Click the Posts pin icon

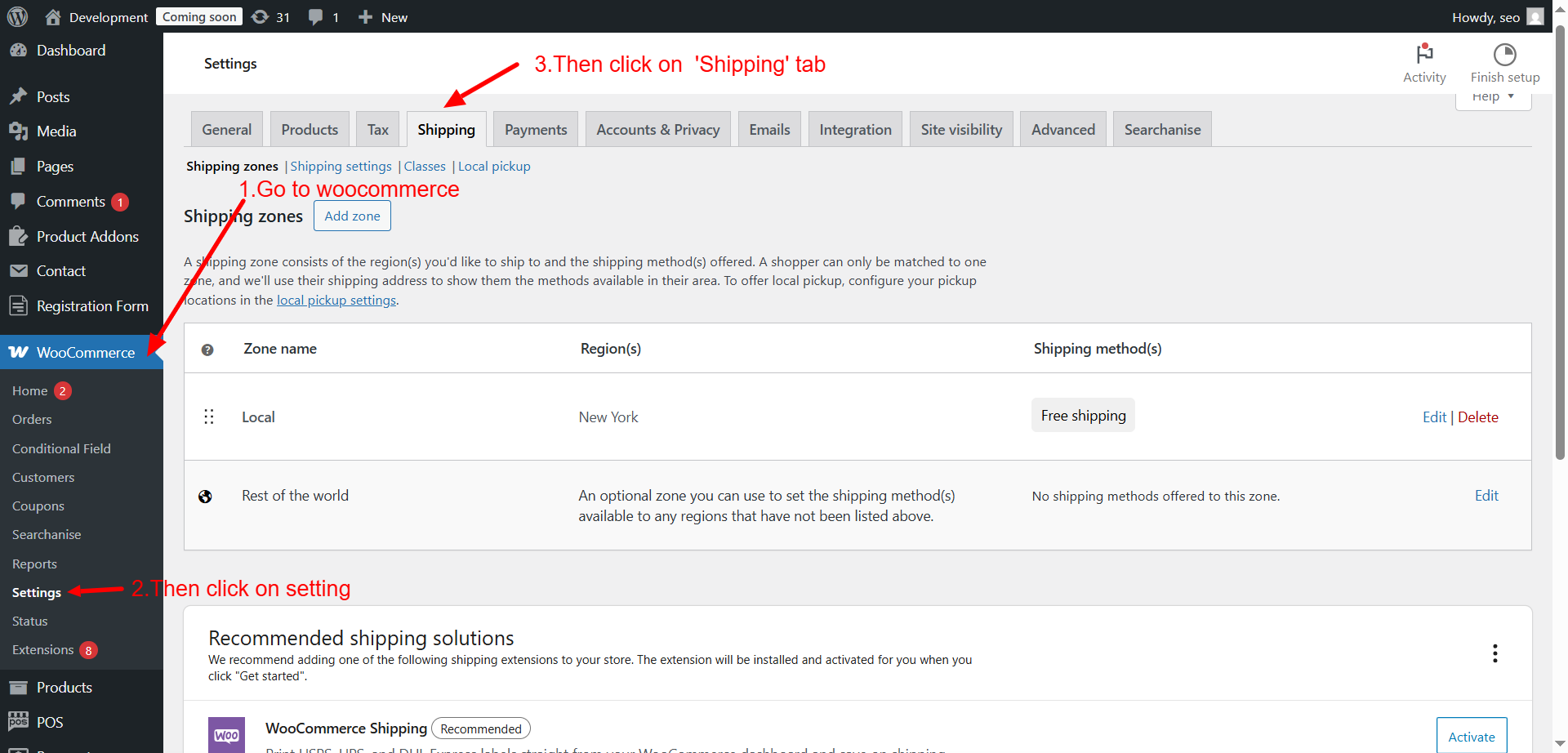click(x=18, y=96)
